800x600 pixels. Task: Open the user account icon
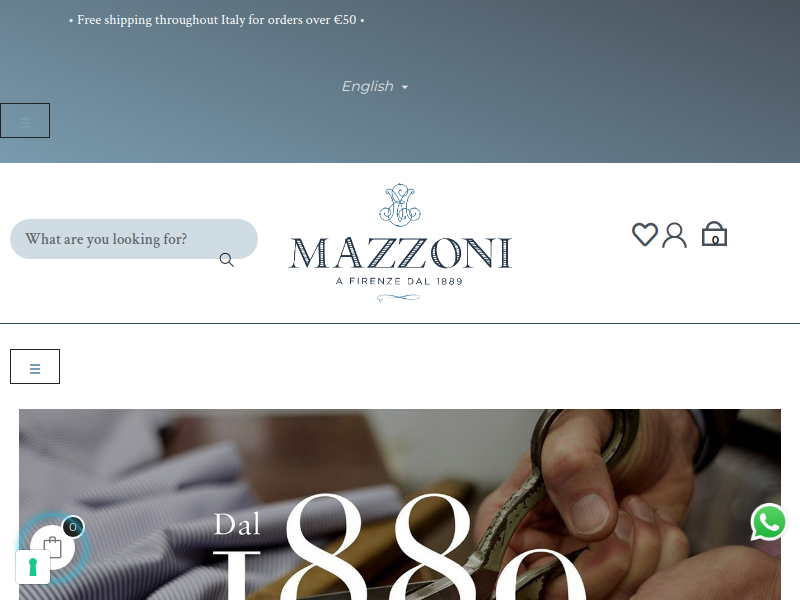(674, 235)
